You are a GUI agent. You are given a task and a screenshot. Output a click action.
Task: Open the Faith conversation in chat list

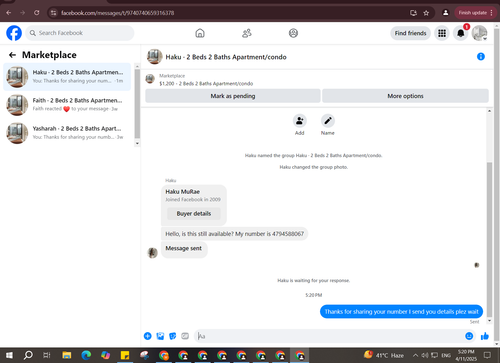point(67,105)
